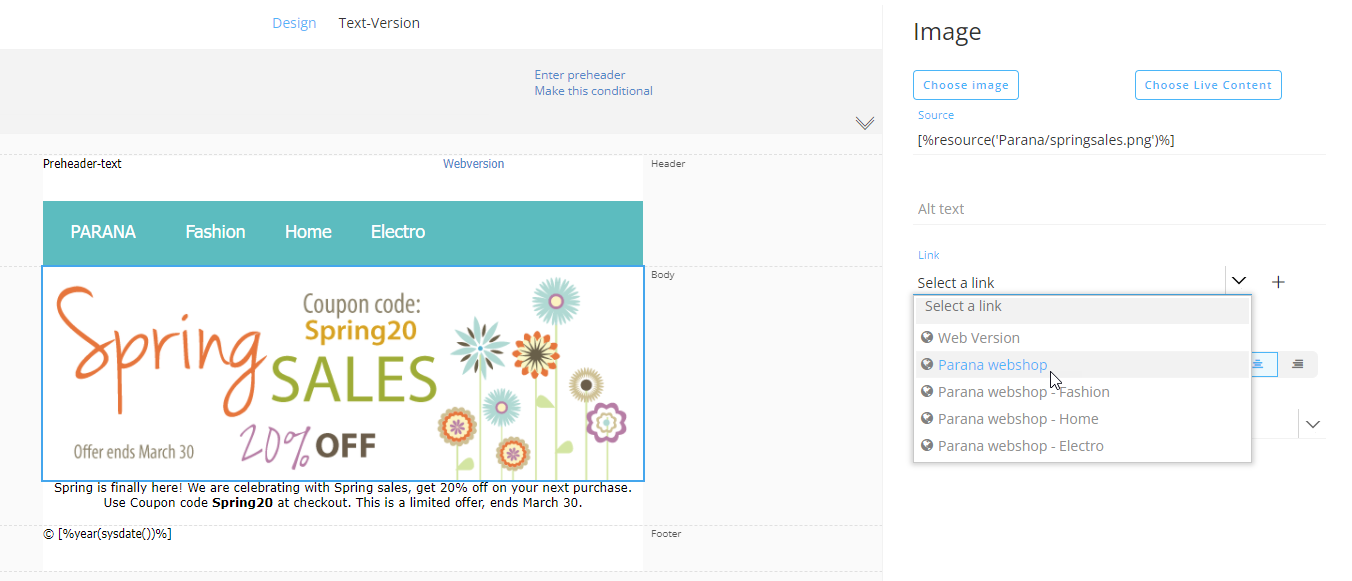Switch to the Text-Version tab

pos(379,23)
